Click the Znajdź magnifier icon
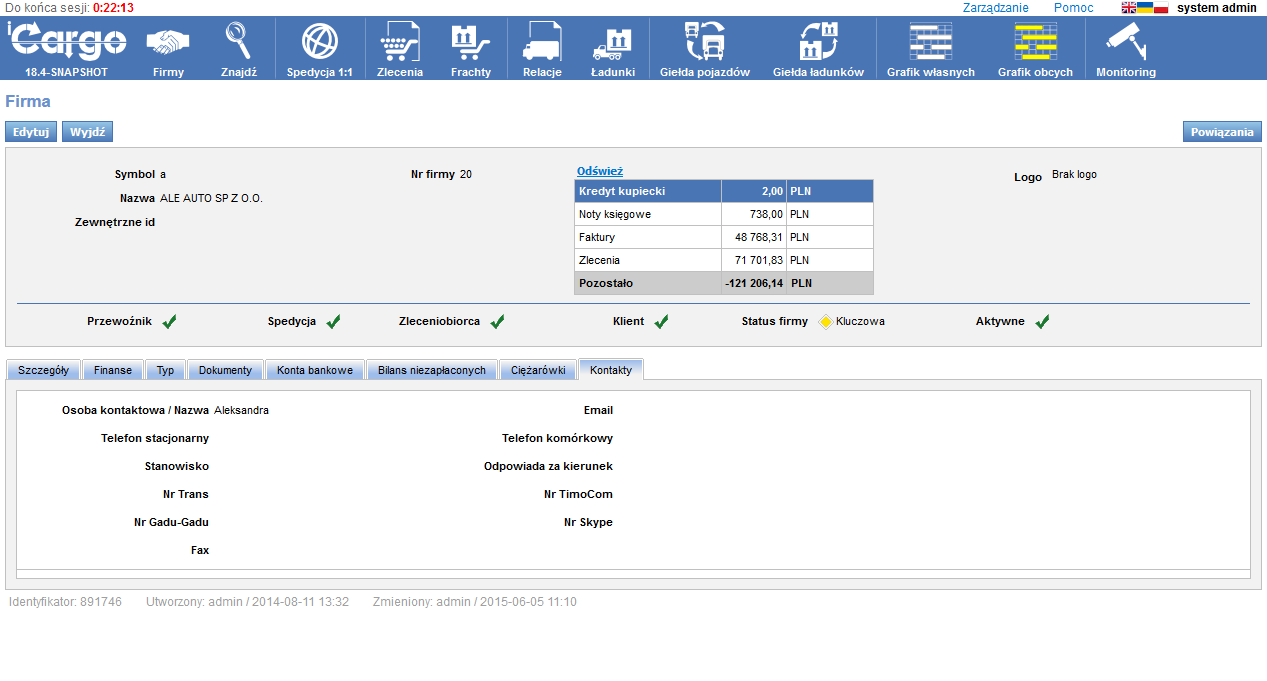This screenshot has height=681, width=1267. coord(239,43)
